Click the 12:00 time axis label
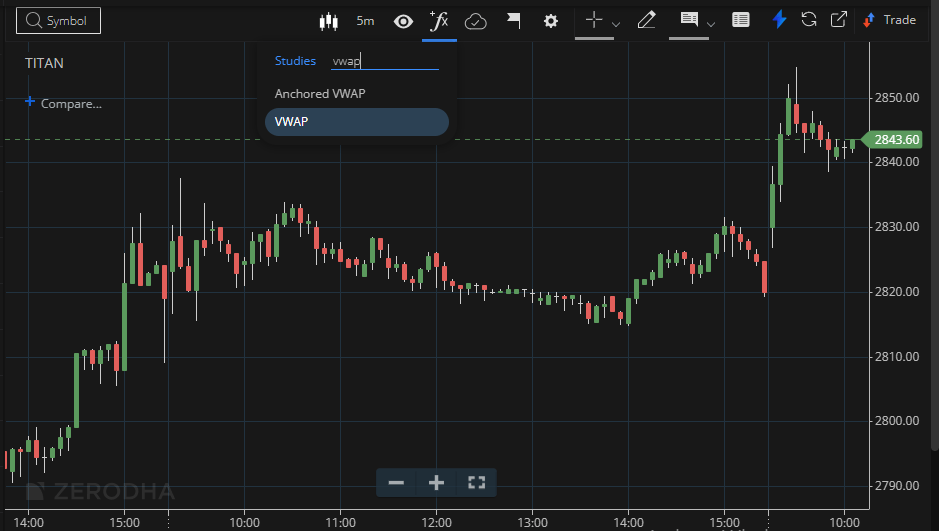Screen dimensions: 939x531 point(436,523)
